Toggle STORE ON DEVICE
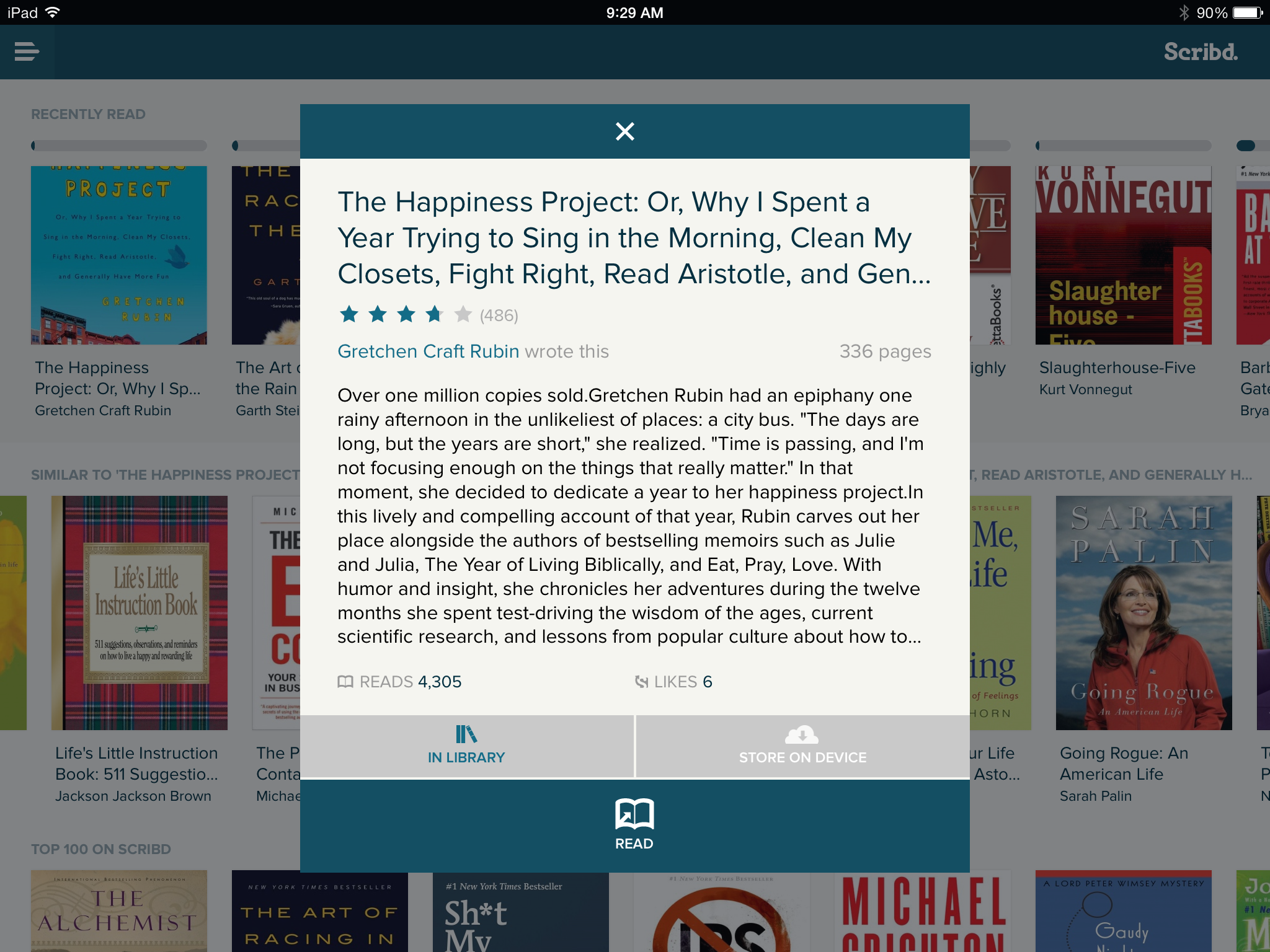 [x=803, y=746]
